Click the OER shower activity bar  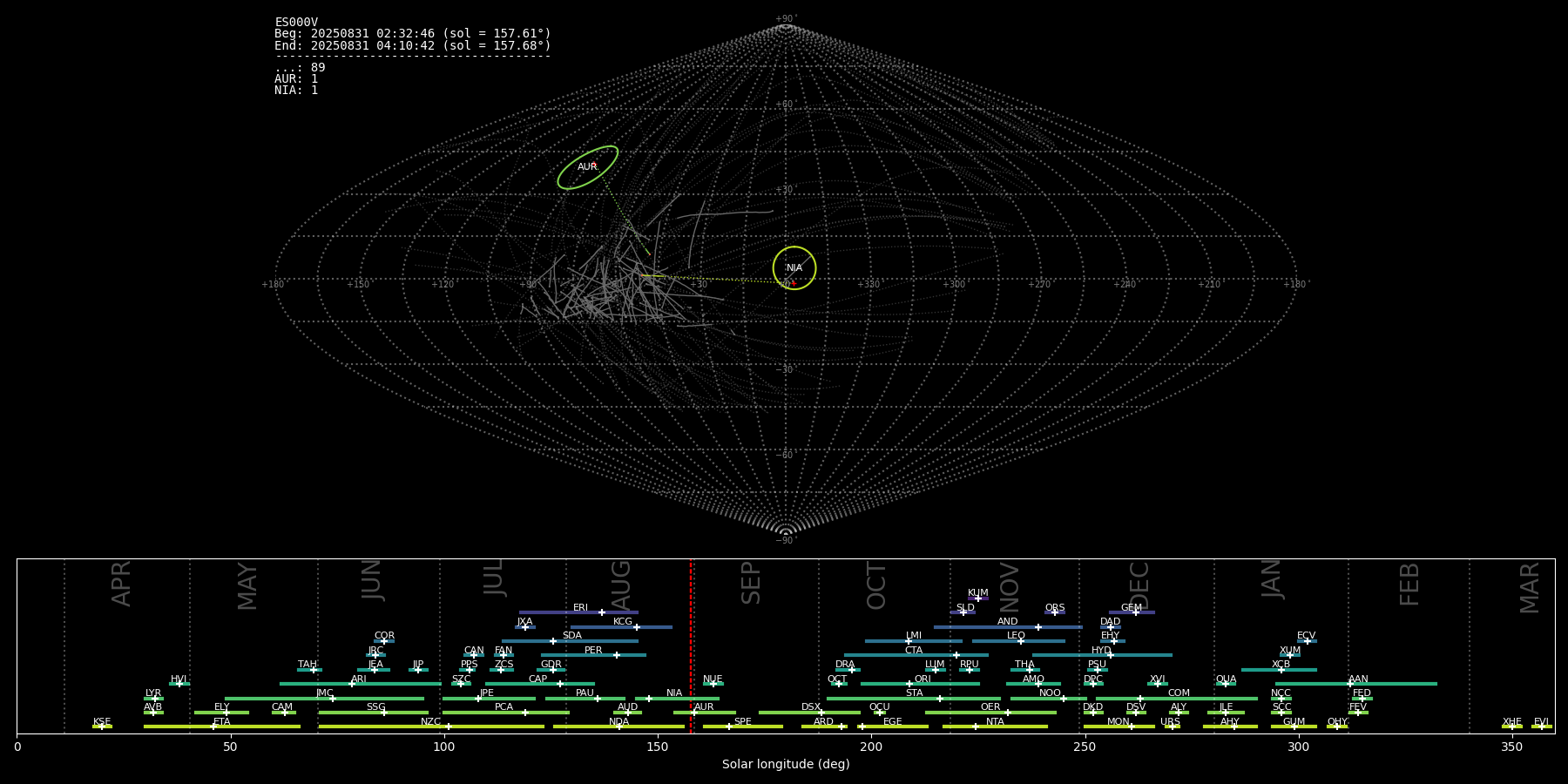(990, 713)
